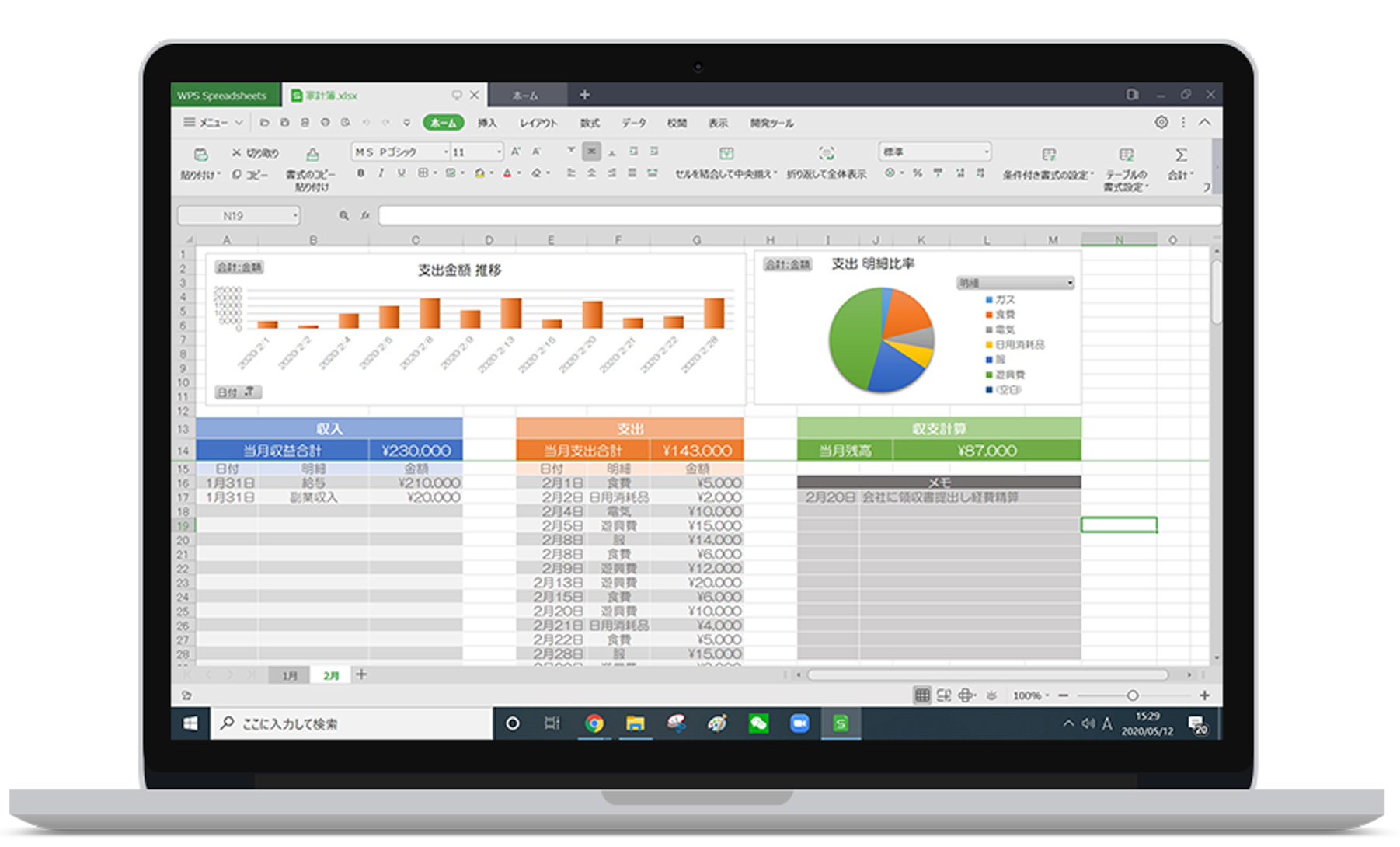Click the Windows taskbar search box
This screenshot has height=847, width=1400.
[352, 723]
